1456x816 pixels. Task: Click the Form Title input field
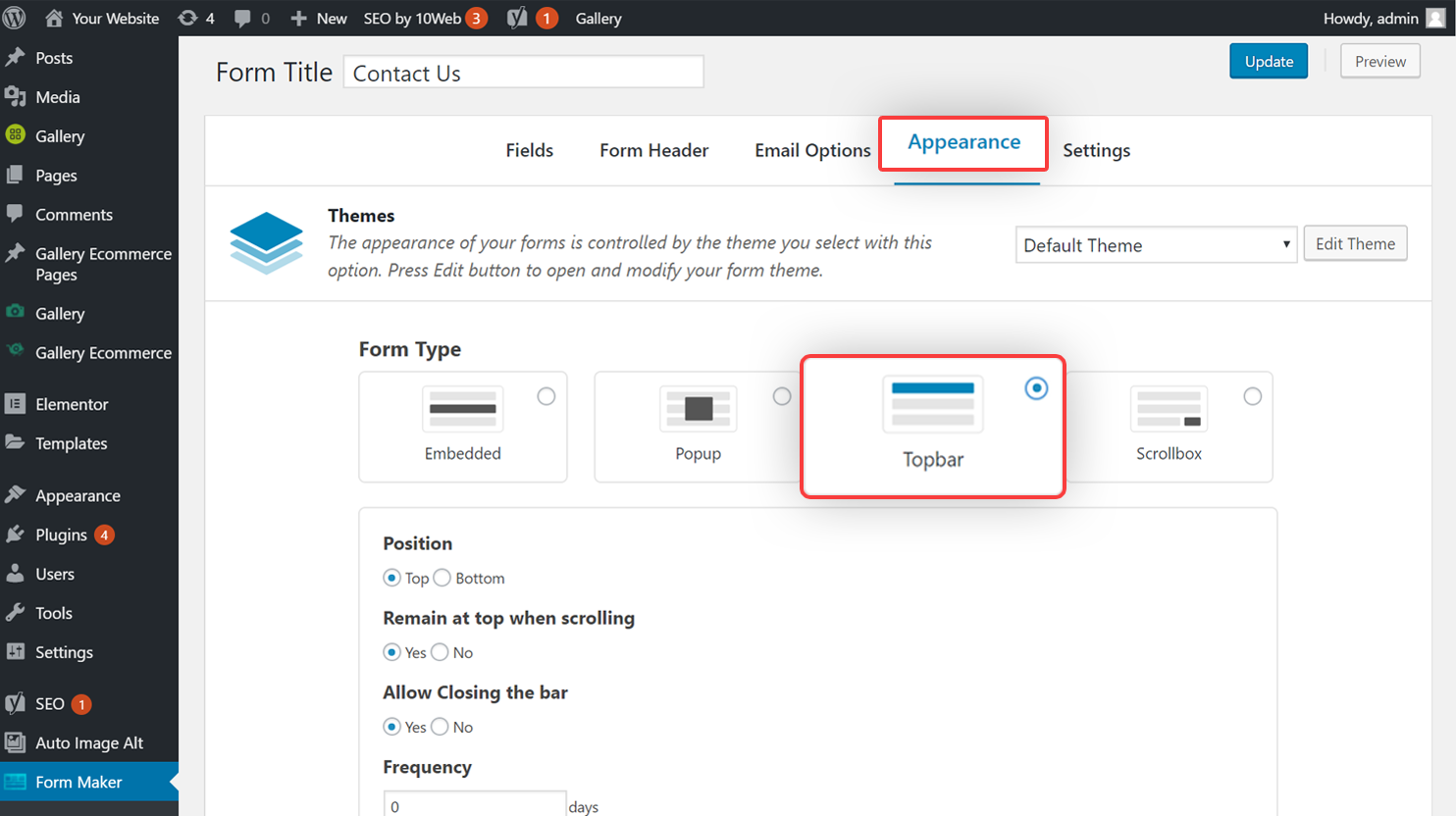(x=524, y=73)
